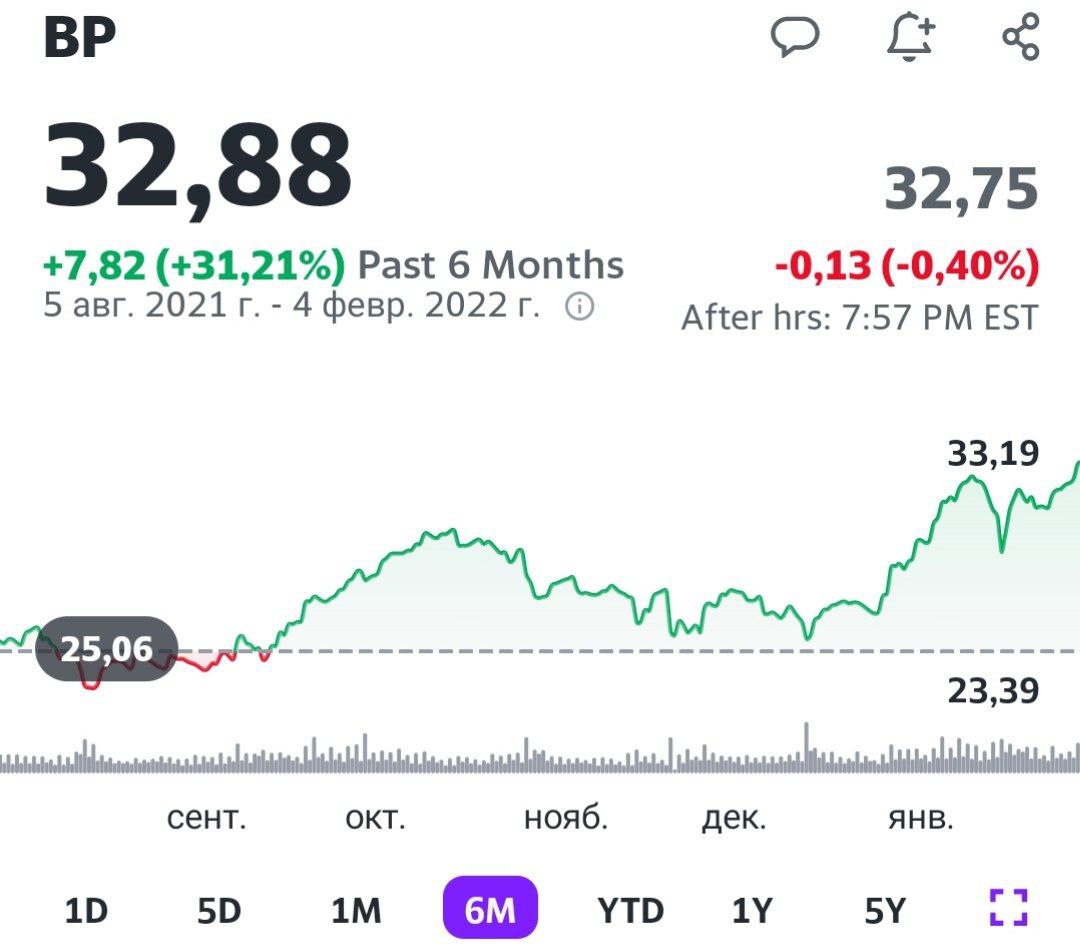The height and width of the screenshot is (951, 1080).
Task: Click the info icon beside date range
Action: (580, 307)
